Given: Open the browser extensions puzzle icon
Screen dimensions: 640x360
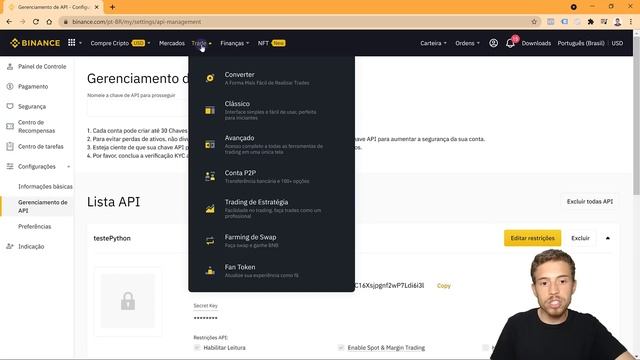Looking at the screenshot, I should [591, 22].
